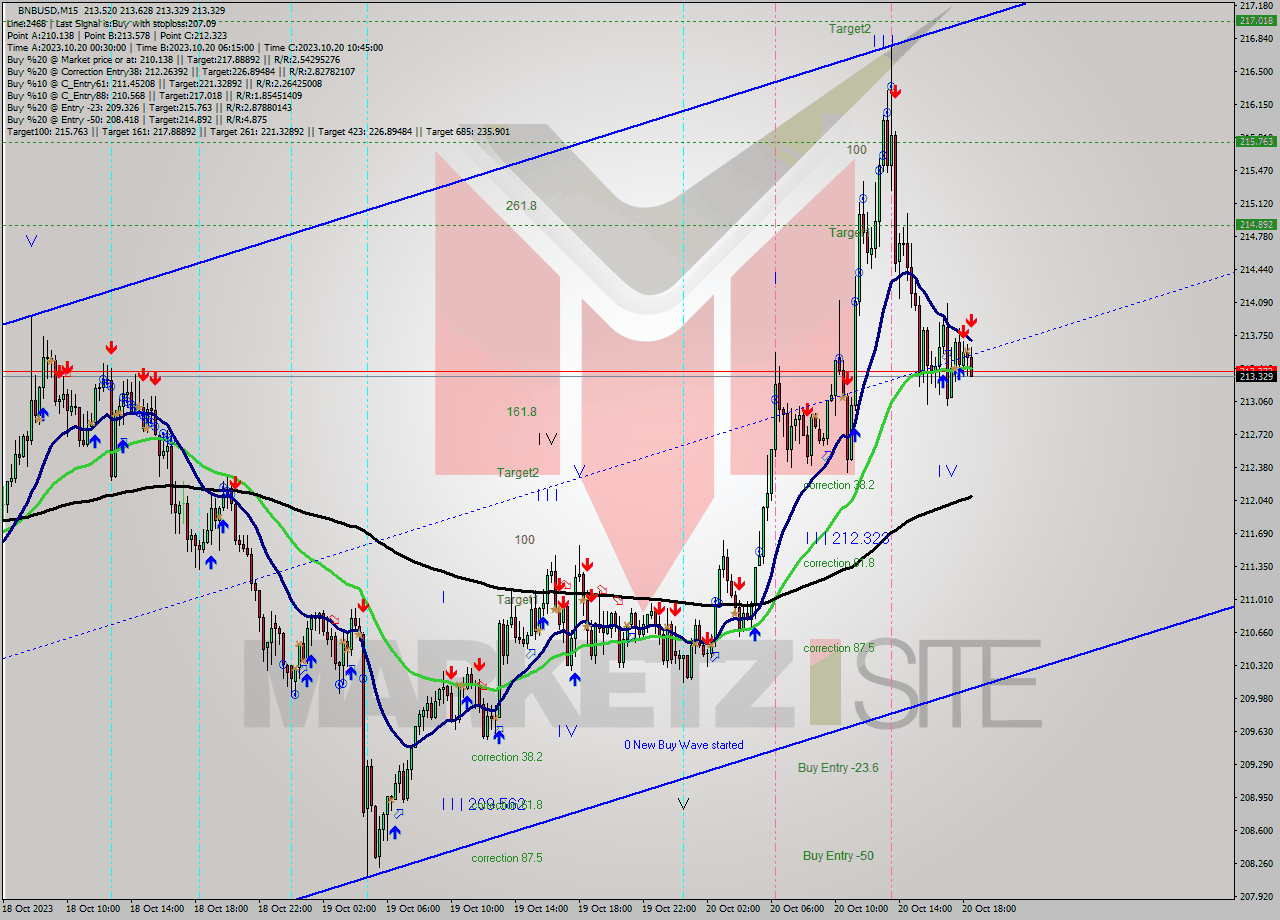Image resolution: width=1280 pixels, height=920 pixels.
Task: Click the 208.600 price axis label
Action: 1255,831
